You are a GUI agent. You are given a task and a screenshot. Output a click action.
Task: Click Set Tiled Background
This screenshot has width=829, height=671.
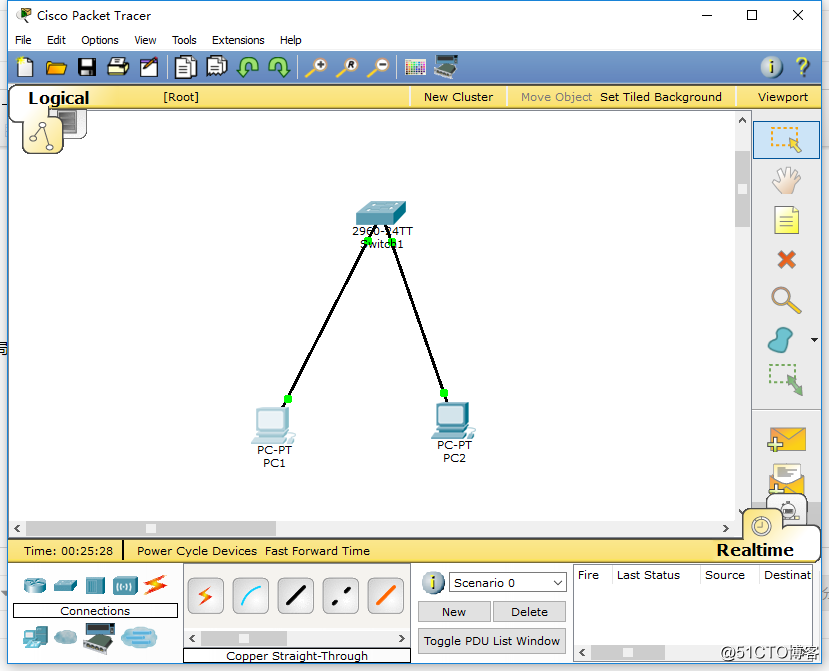click(660, 97)
